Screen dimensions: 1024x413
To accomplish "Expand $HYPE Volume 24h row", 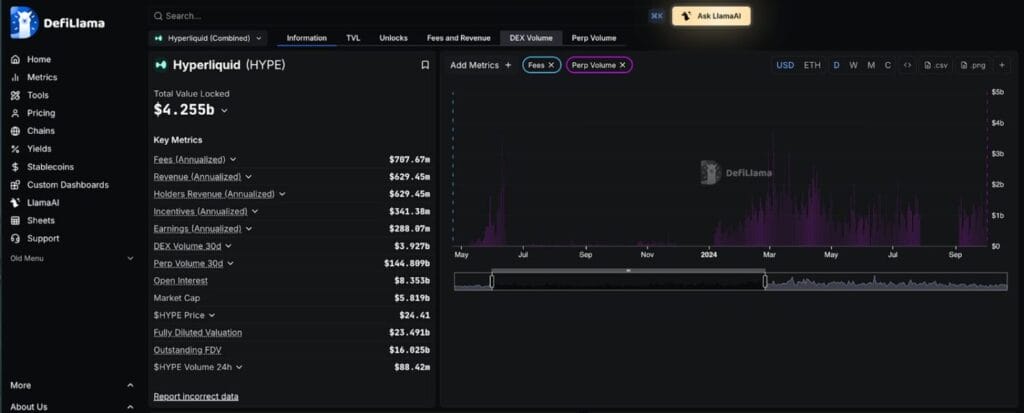I will (240, 367).
